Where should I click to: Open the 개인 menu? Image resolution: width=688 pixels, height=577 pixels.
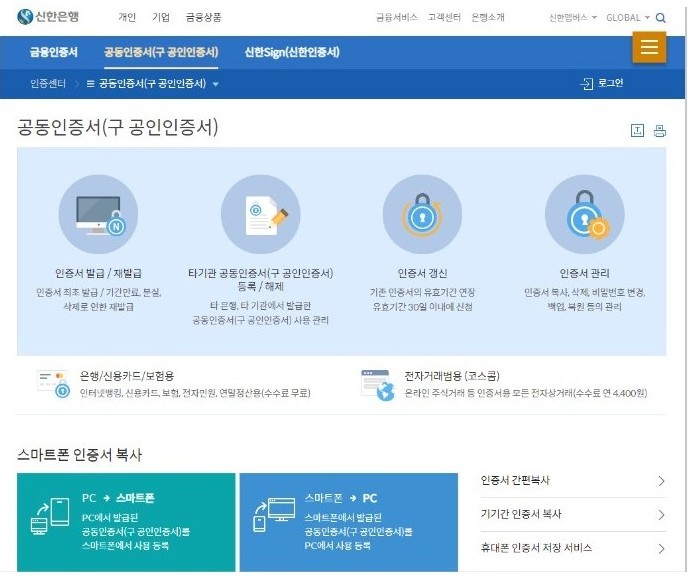127,17
